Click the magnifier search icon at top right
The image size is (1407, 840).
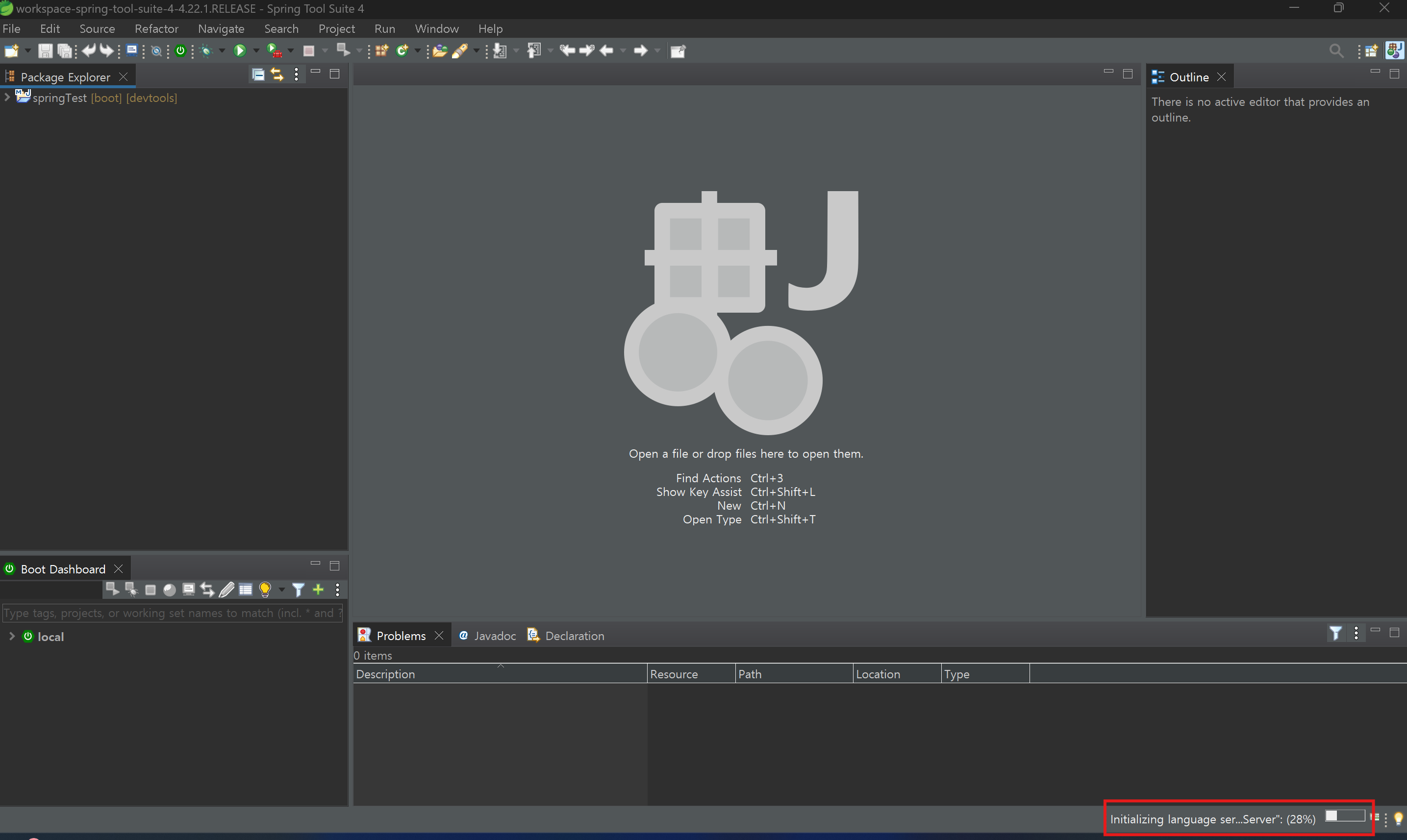click(1335, 51)
